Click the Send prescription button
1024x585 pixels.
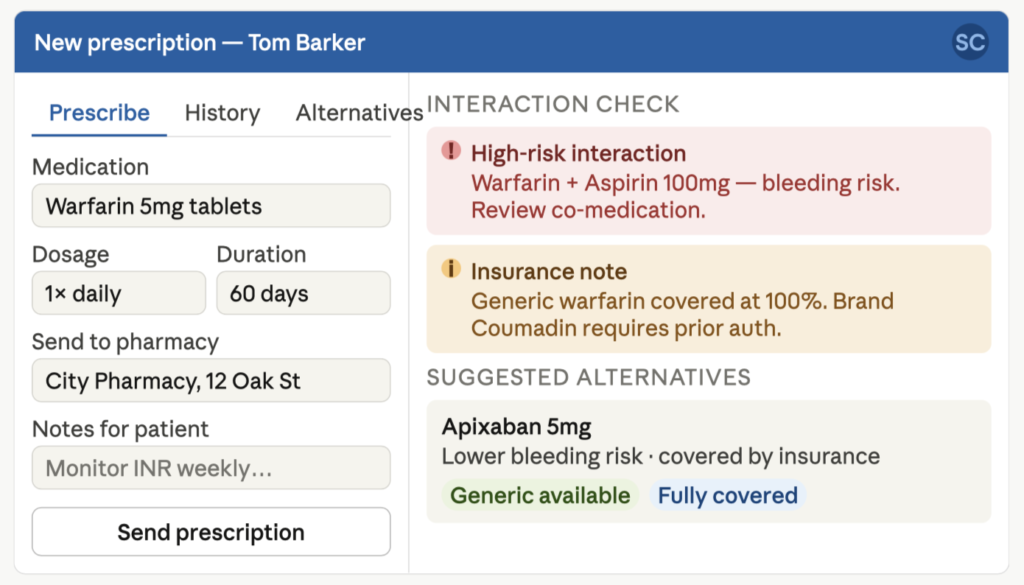210,531
